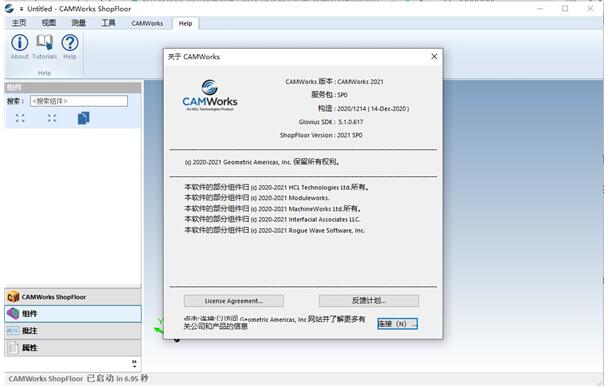Click the 连接 (N) button

coord(397,323)
